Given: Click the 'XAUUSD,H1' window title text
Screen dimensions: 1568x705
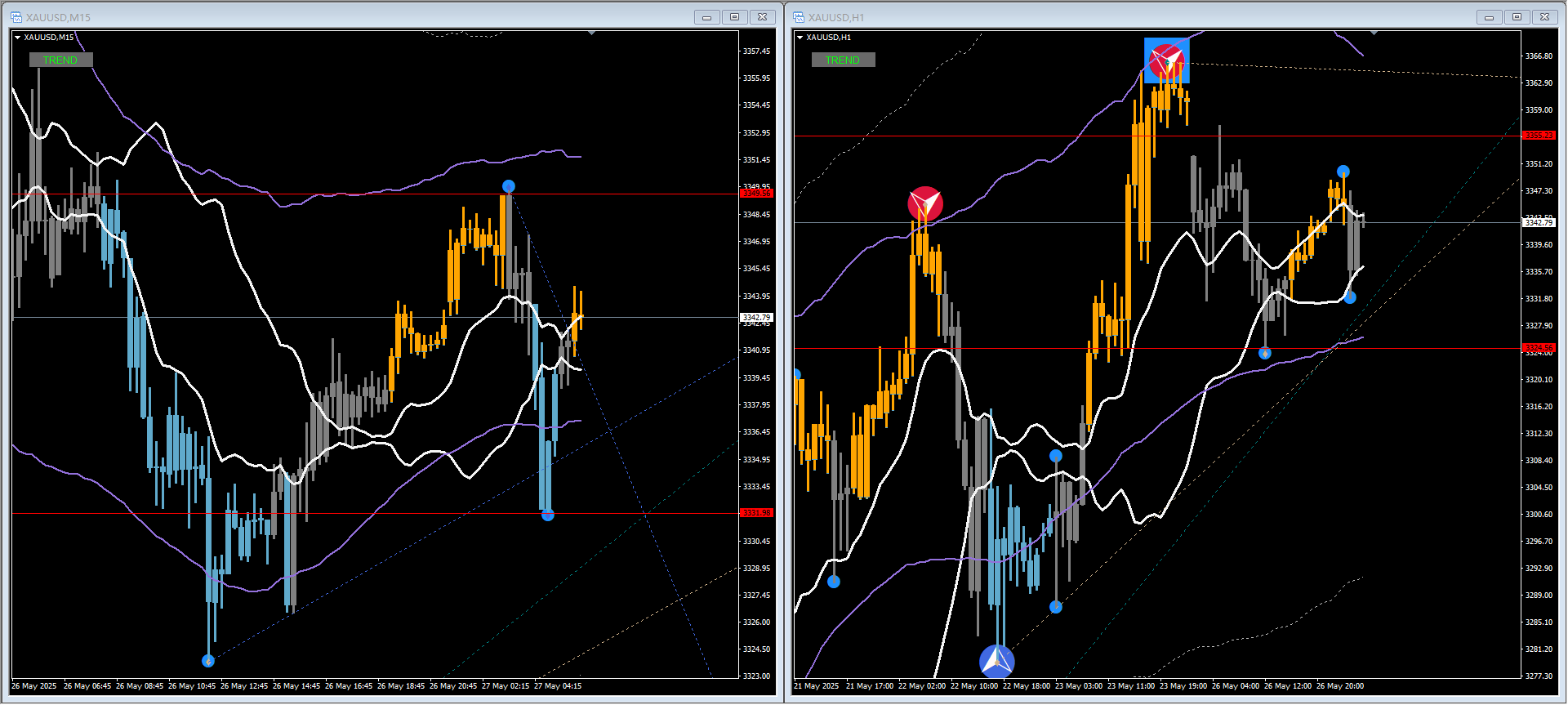Looking at the screenshot, I should (835, 17).
